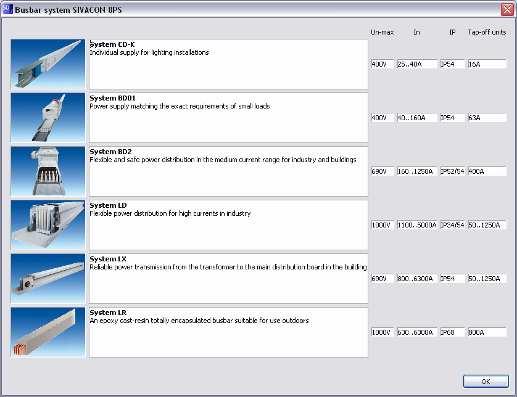Click the System CD-K description box
Image resolution: width=517 pixels, height=397 pixels.
click(x=228, y=65)
